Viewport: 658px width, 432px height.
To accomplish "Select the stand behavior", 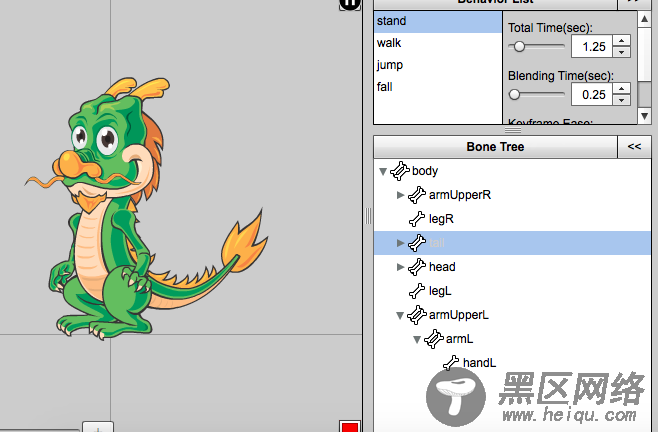I will pos(438,21).
